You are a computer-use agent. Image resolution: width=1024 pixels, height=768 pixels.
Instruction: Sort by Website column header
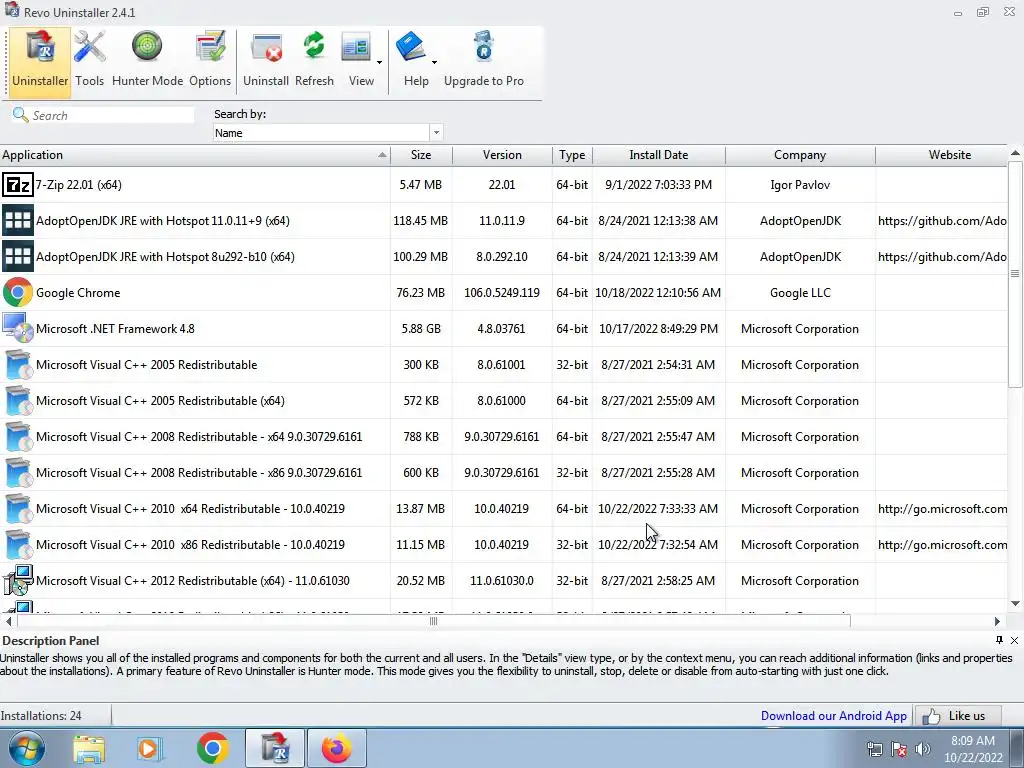click(942, 155)
